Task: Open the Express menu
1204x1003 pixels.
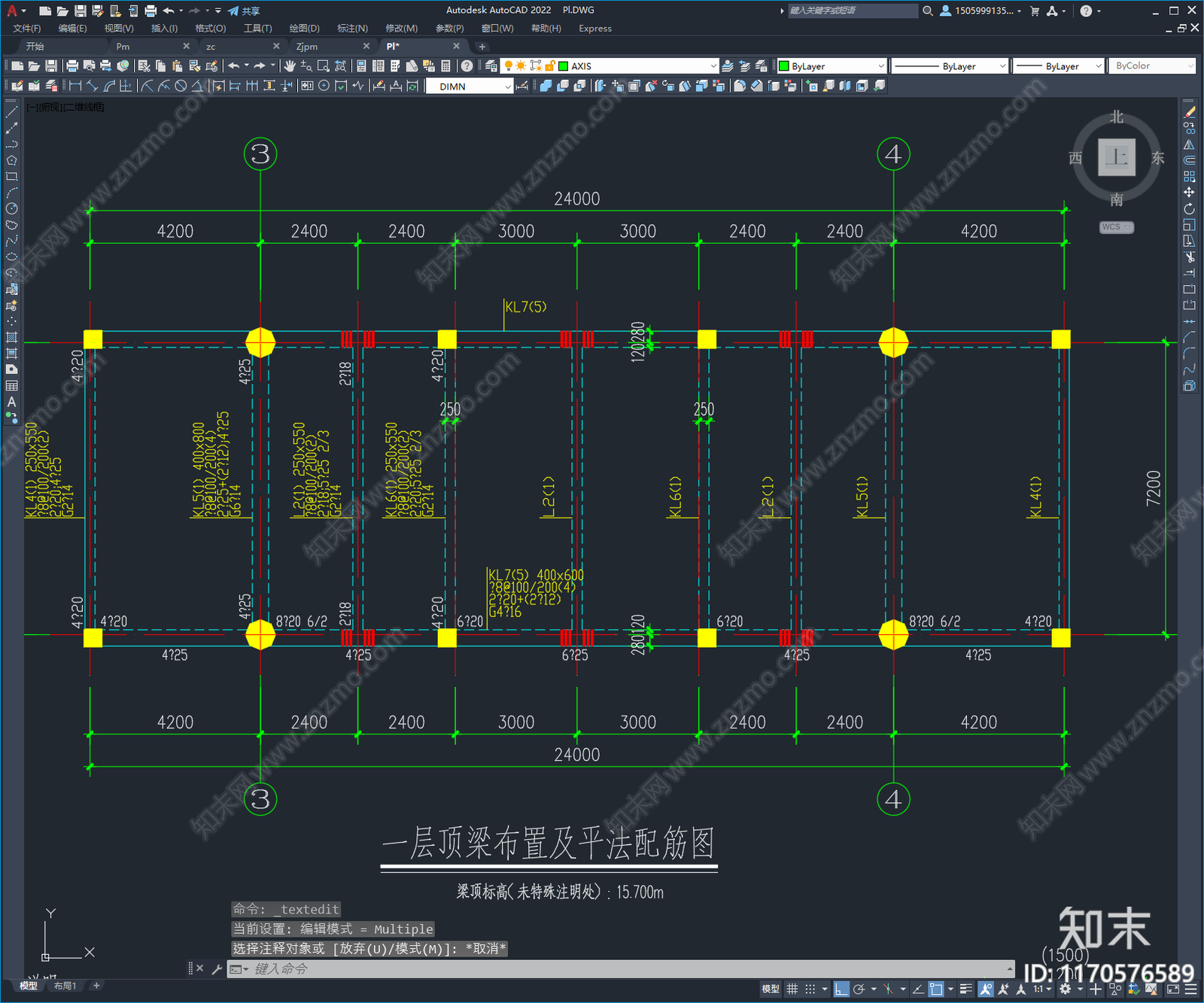Action: [595, 29]
